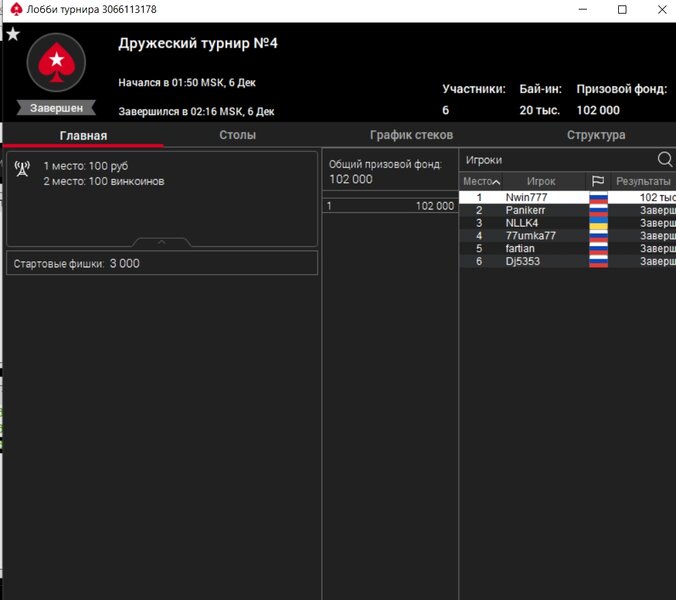Image resolution: width=676 pixels, height=600 pixels.
Task: Maximize the tournament lobby window
Action: (x=622, y=10)
